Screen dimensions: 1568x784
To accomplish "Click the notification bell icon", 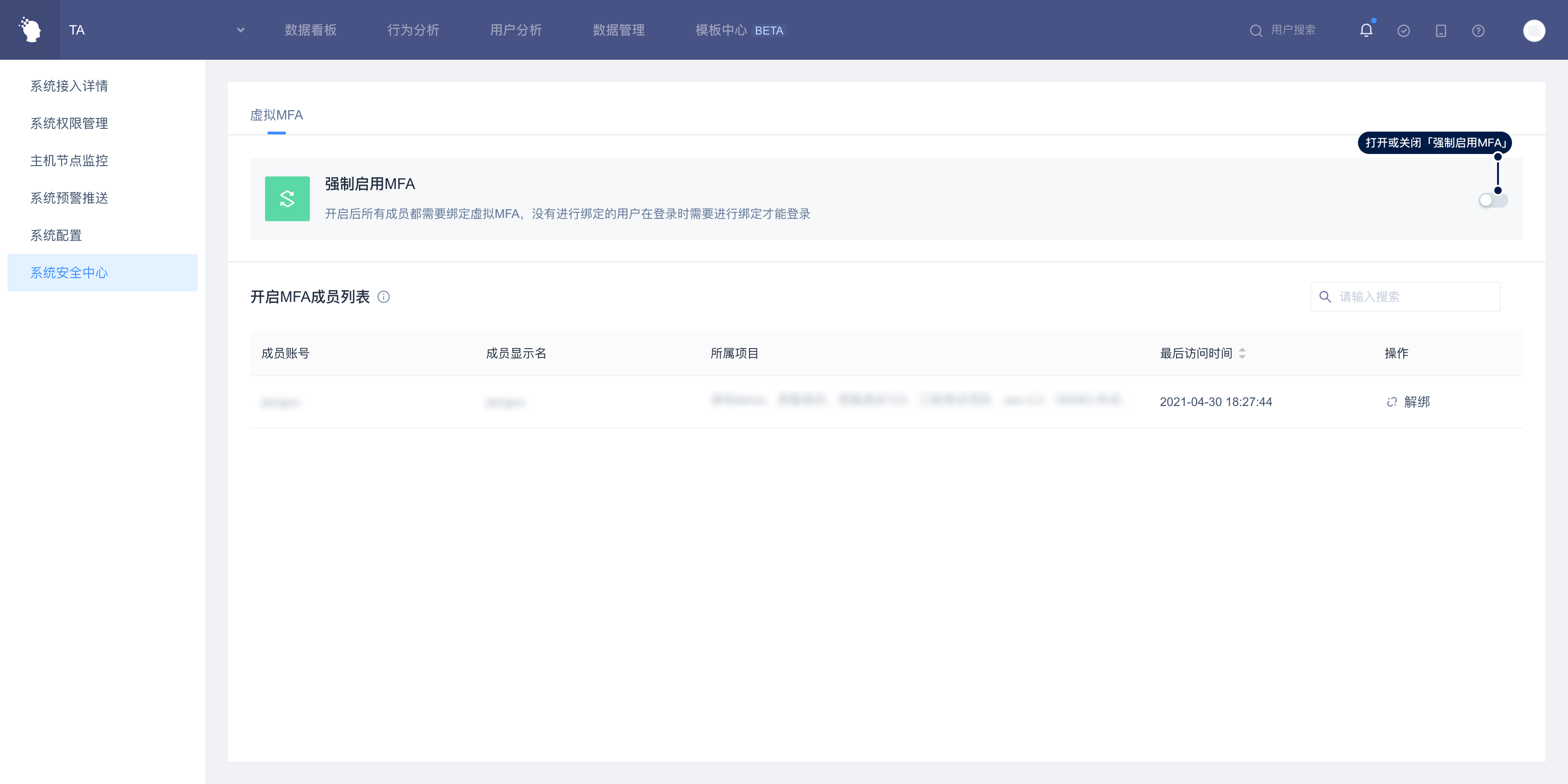I will (x=1366, y=30).
